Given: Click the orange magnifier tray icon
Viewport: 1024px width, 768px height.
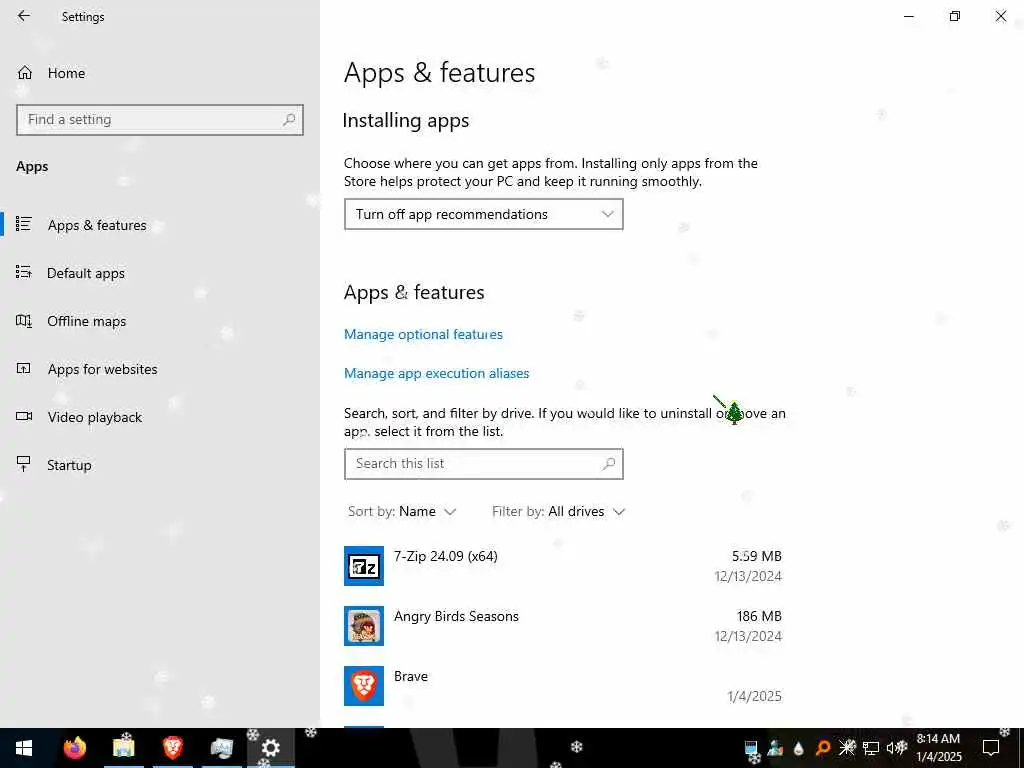Looking at the screenshot, I should click(823, 748).
